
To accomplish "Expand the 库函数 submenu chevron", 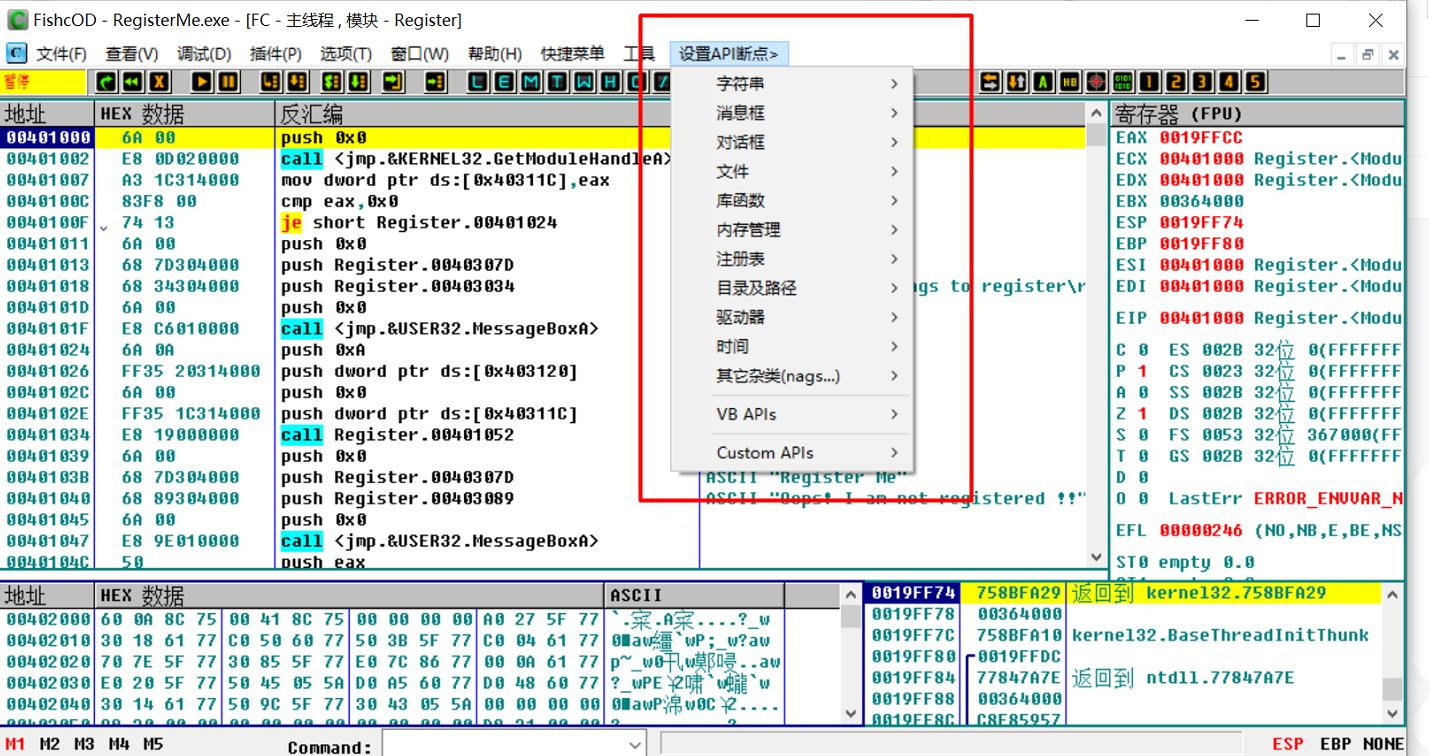I will click(894, 200).
